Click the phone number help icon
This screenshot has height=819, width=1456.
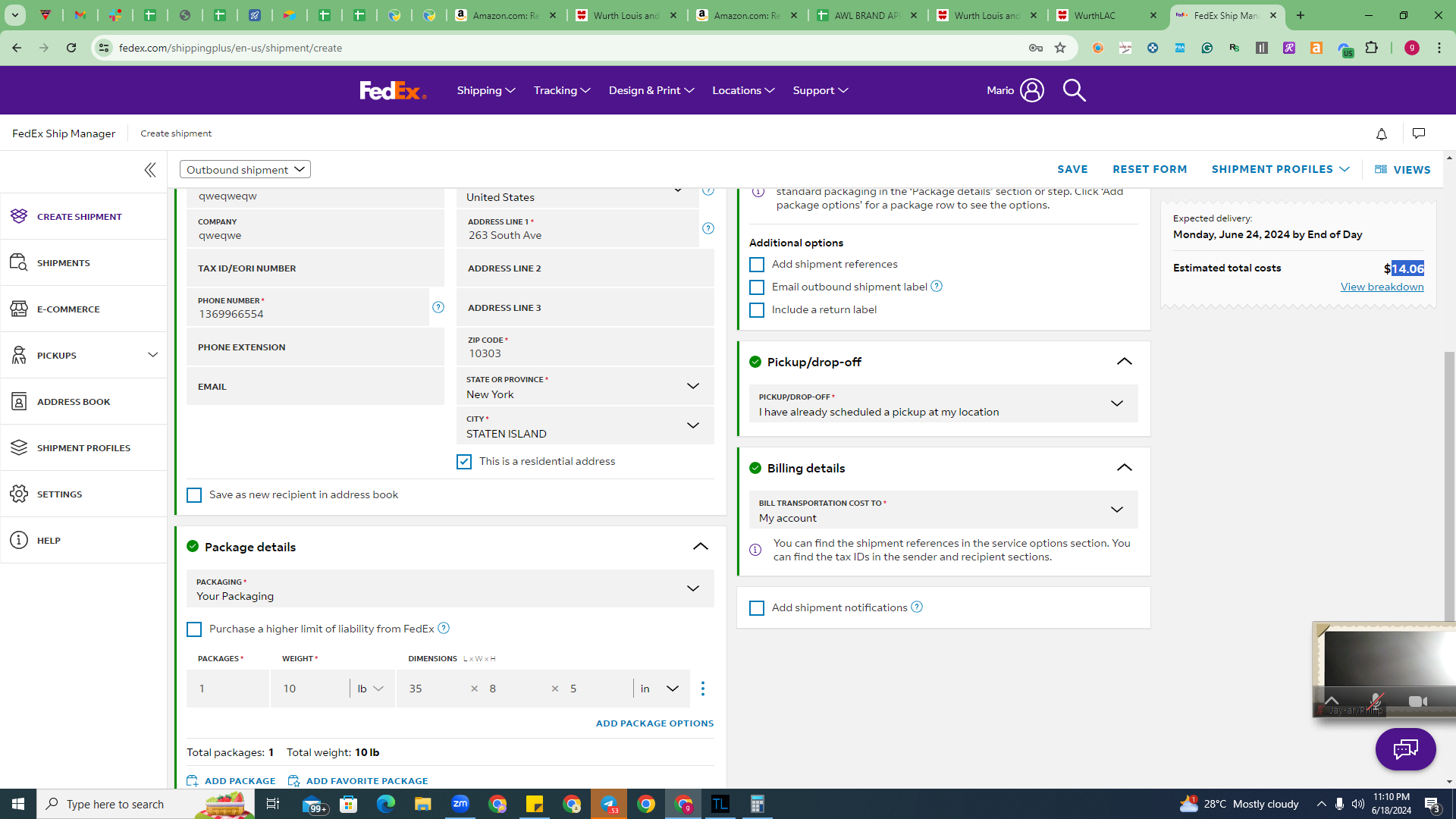[438, 307]
